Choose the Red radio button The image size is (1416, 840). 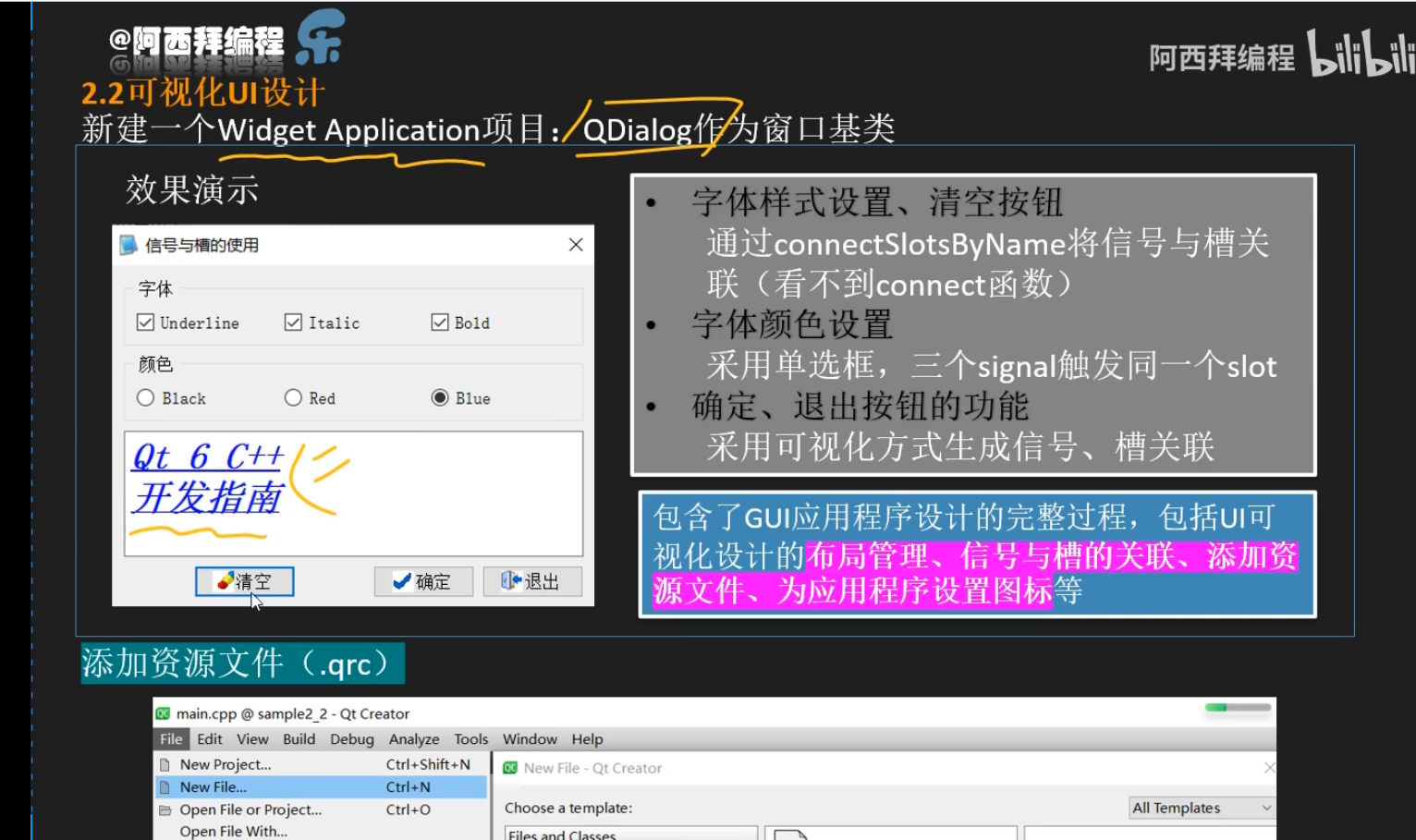coord(293,398)
